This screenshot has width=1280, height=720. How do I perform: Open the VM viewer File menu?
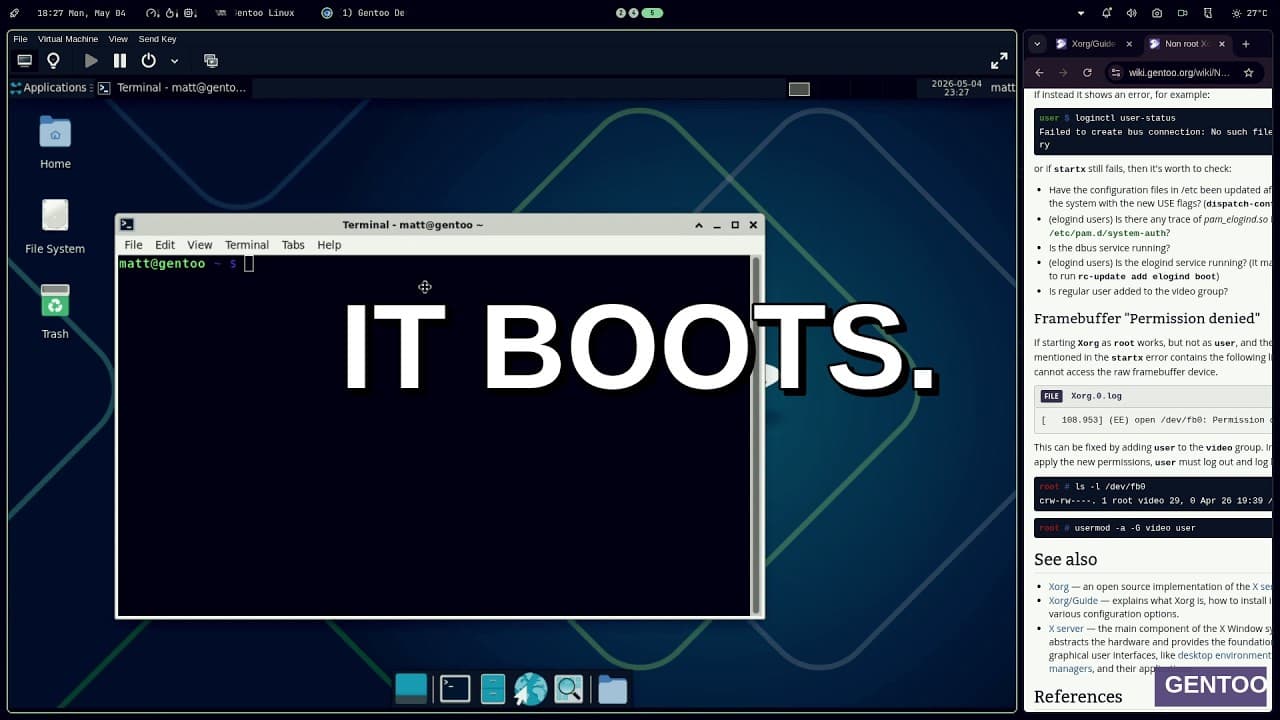(x=20, y=39)
